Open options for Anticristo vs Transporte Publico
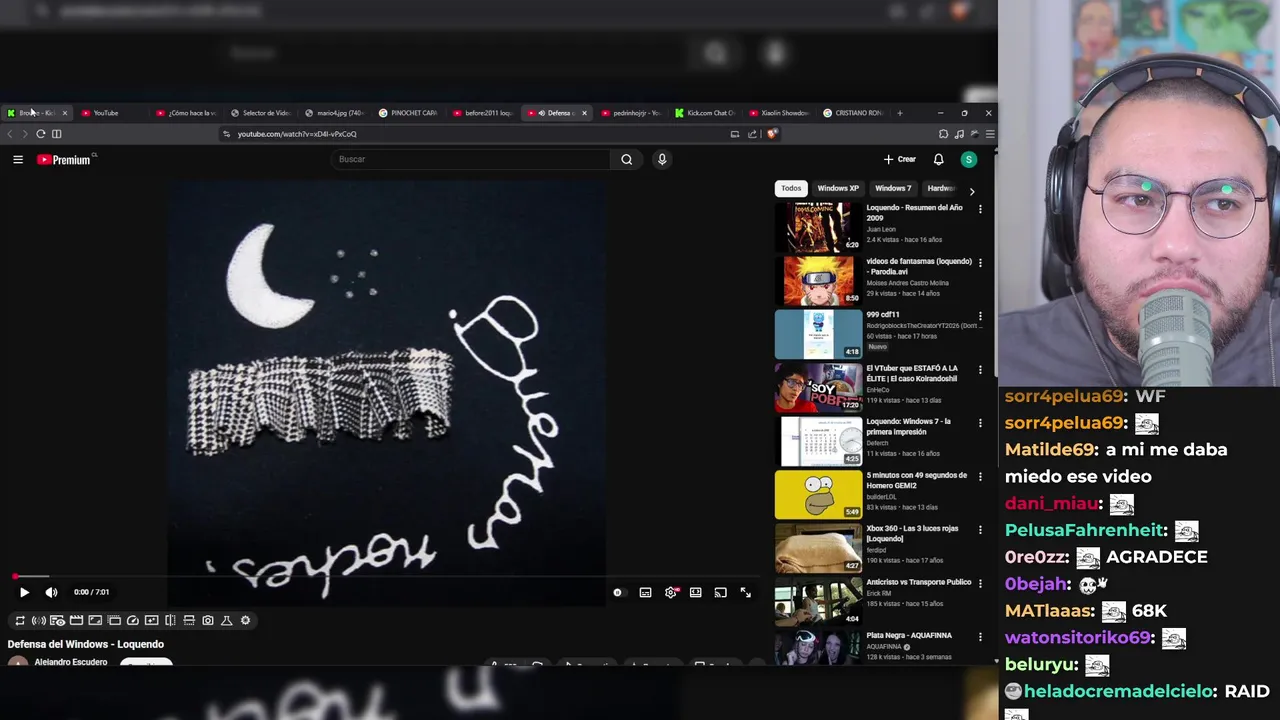Image resolution: width=1280 pixels, height=720 pixels. pyautogui.click(x=980, y=584)
